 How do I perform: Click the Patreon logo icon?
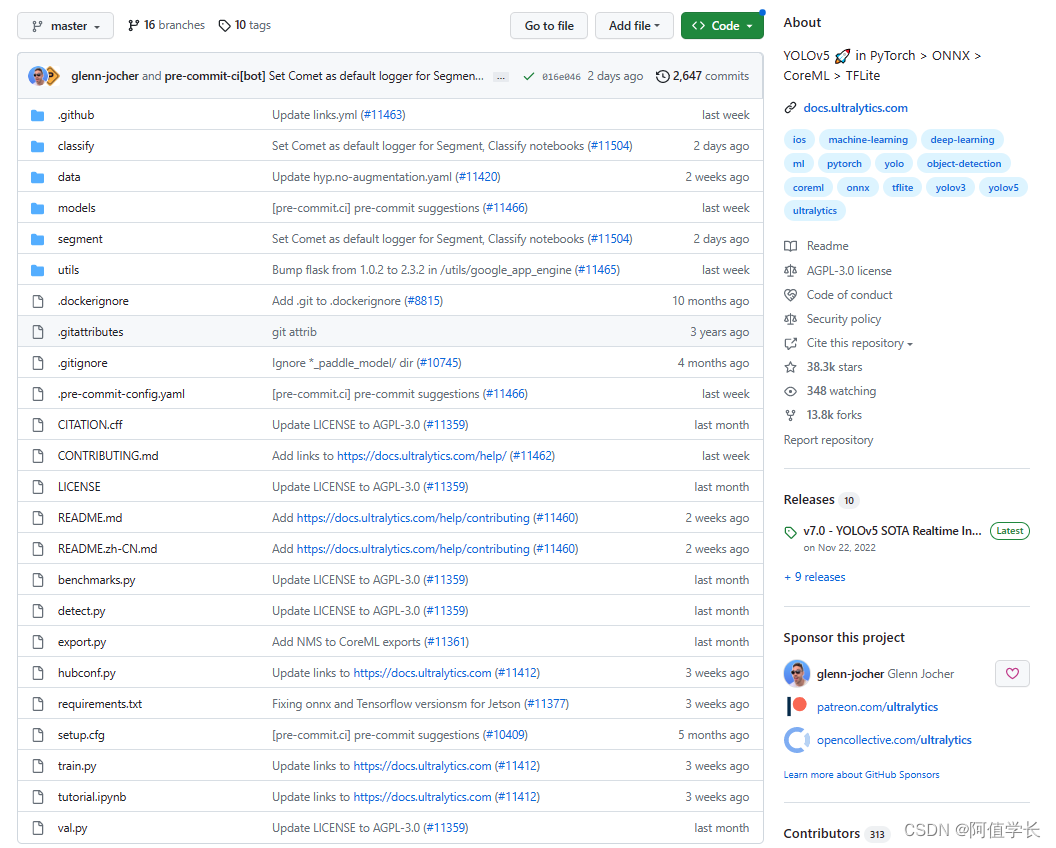pyautogui.click(x=797, y=706)
